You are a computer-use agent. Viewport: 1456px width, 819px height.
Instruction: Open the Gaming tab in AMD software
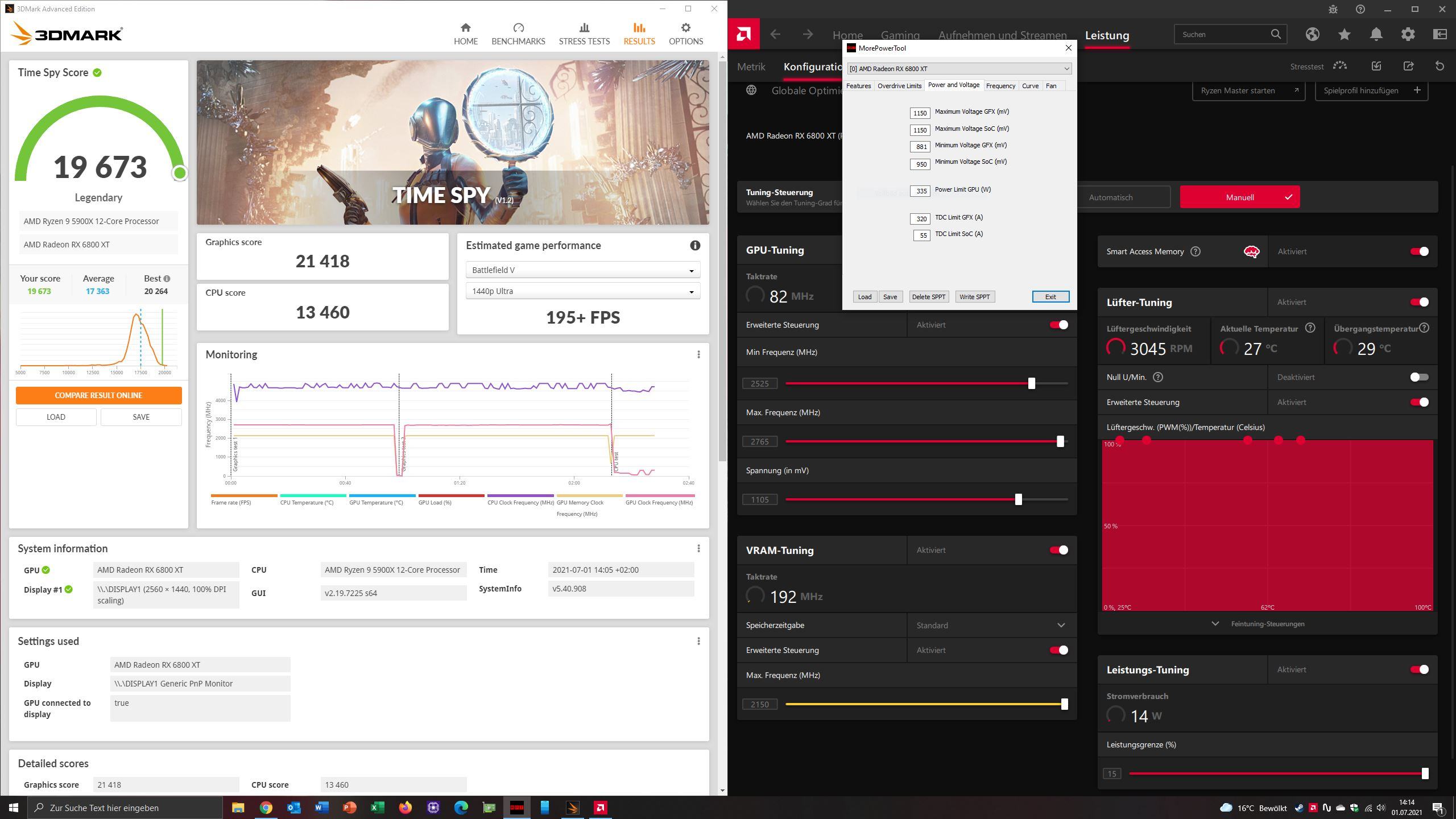pos(900,35)
